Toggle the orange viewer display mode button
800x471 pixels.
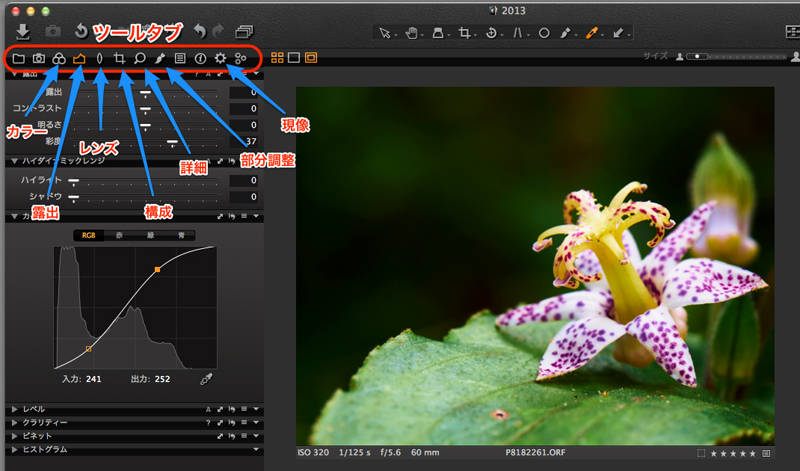pyautogui.click(x=311, y=57)
